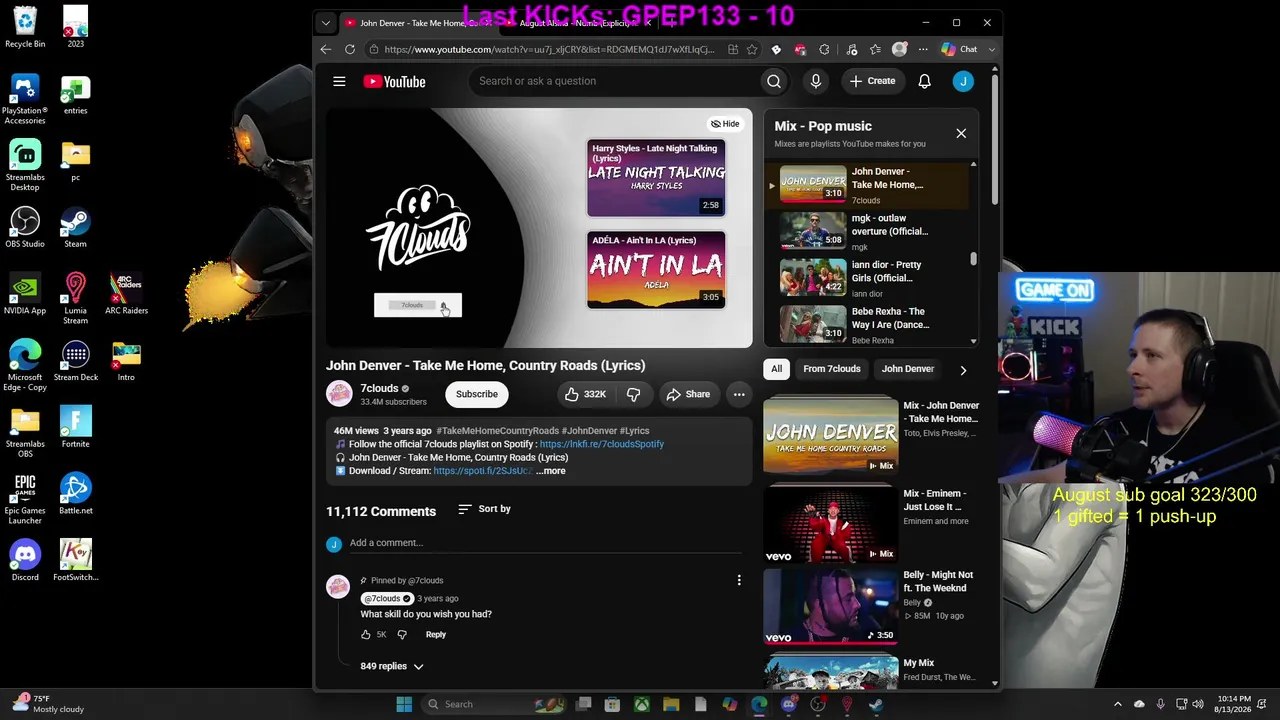Switch to the John Denver browser tab
The width and height of the screenshot is (1280, 720).
(x=418, y=23)
